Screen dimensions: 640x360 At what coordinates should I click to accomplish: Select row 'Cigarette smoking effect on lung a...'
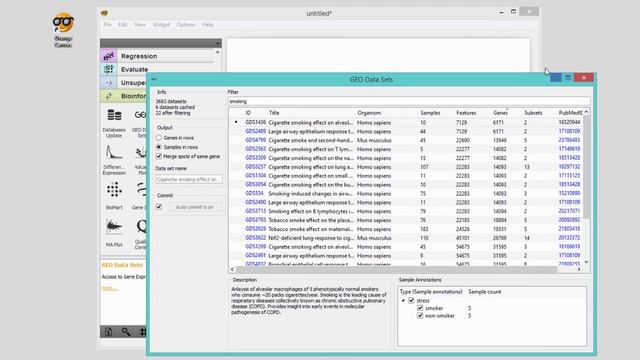pos(406,167)
